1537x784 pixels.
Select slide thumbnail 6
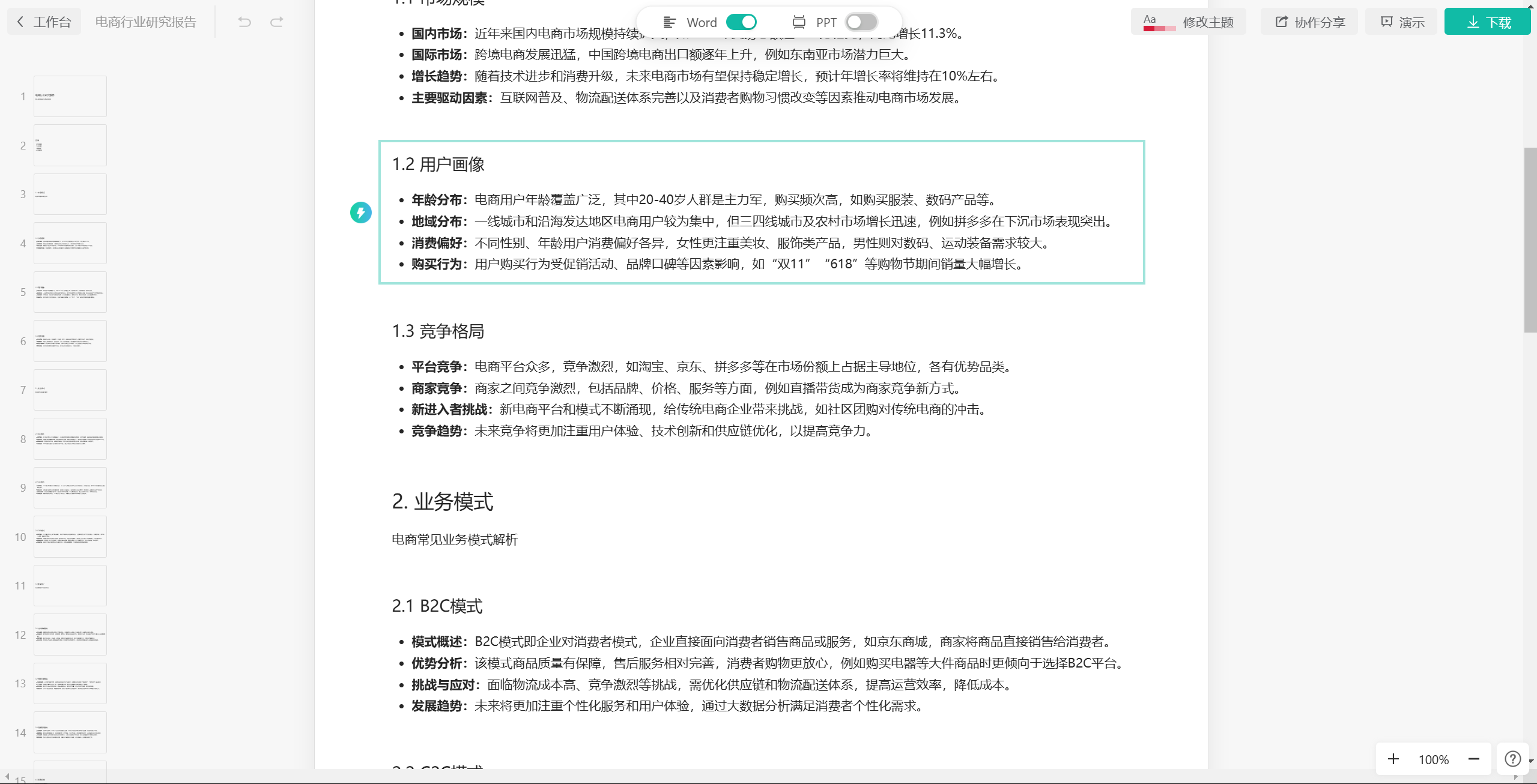(x=70, y=341)
